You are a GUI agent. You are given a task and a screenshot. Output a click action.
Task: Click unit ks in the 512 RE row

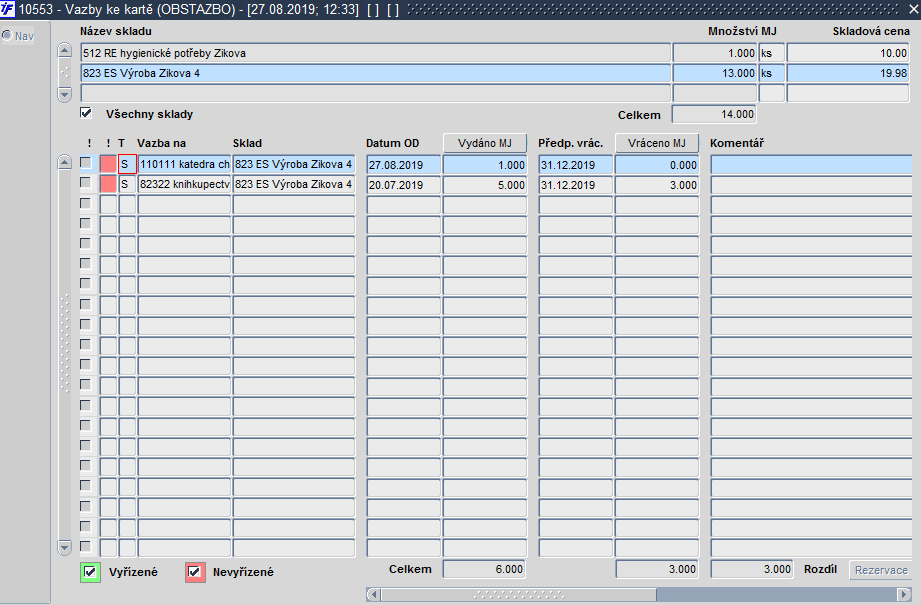point(772,53)
